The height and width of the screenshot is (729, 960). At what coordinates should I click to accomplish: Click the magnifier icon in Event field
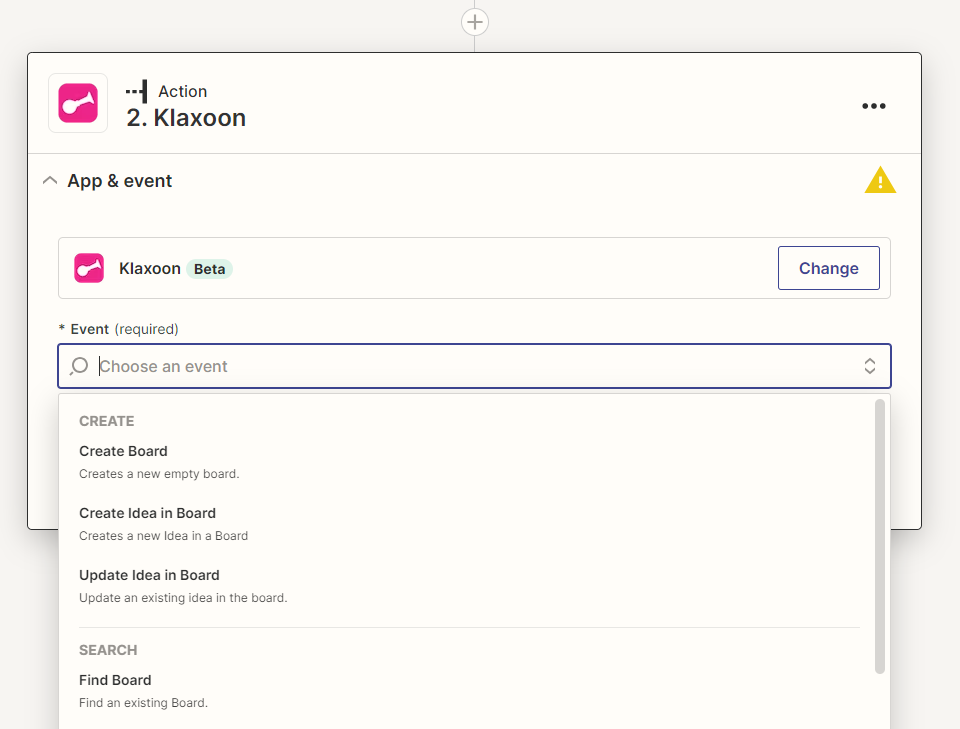click(79, 366)
